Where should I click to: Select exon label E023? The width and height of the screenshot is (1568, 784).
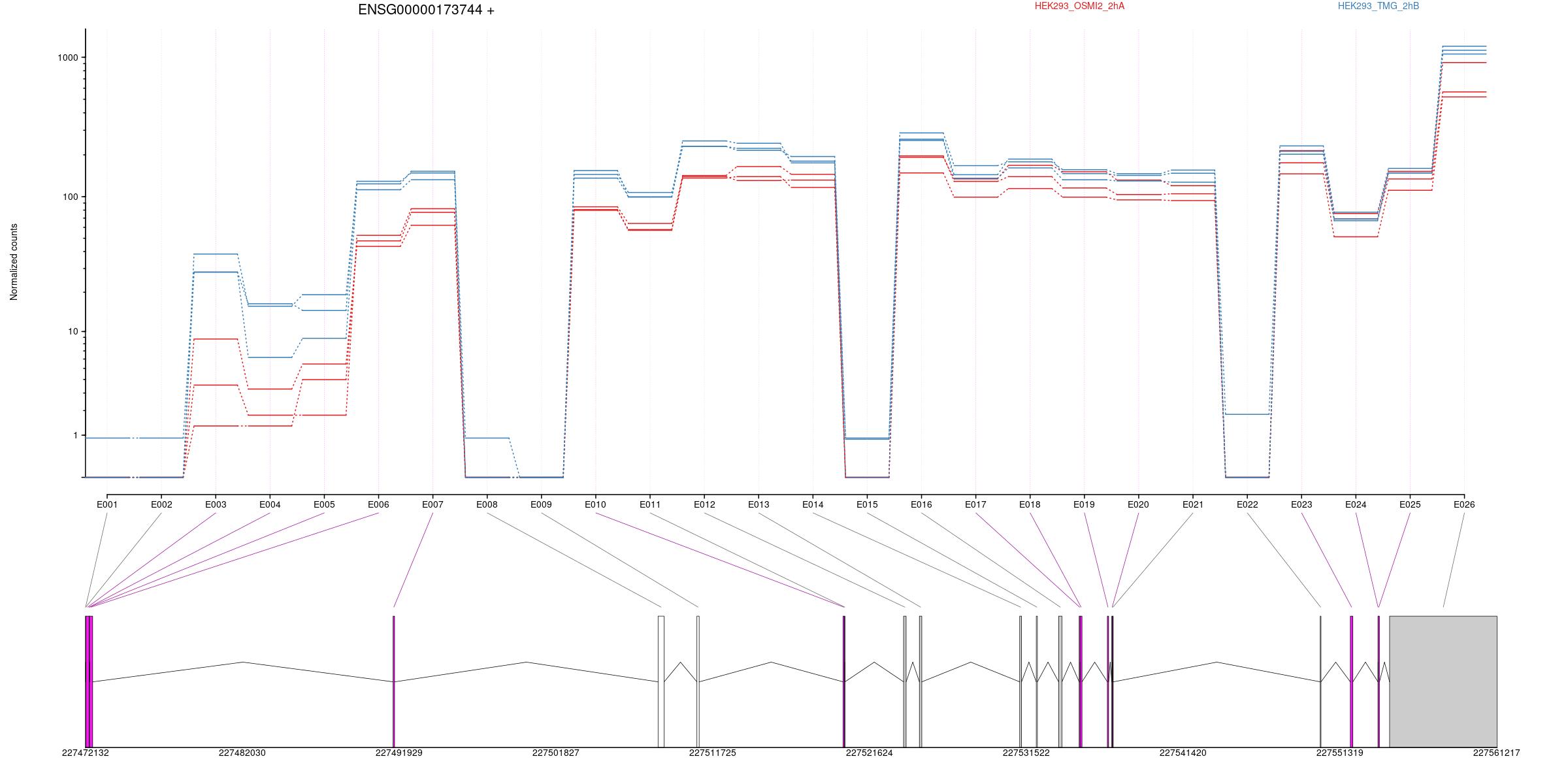click(x=1301, y=504)
